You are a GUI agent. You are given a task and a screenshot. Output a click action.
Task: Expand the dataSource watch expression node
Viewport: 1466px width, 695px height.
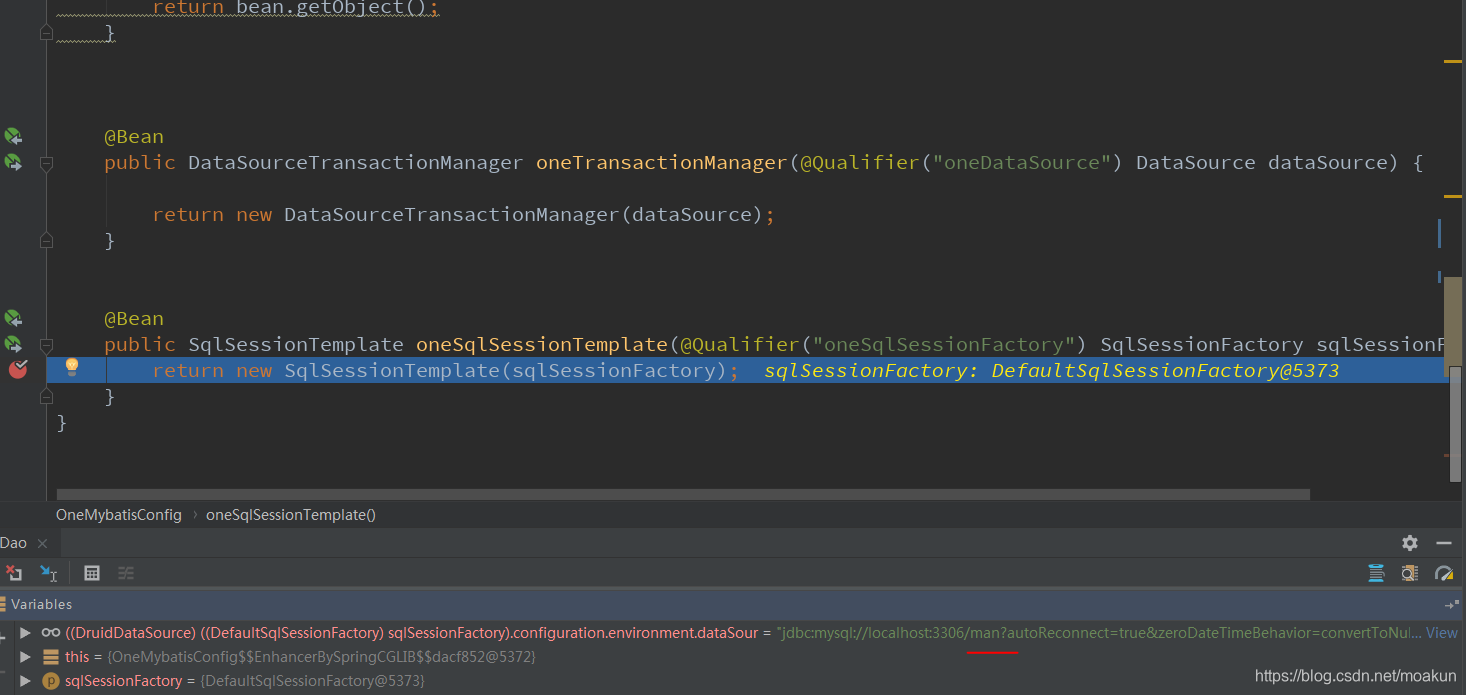pos(25,632)
